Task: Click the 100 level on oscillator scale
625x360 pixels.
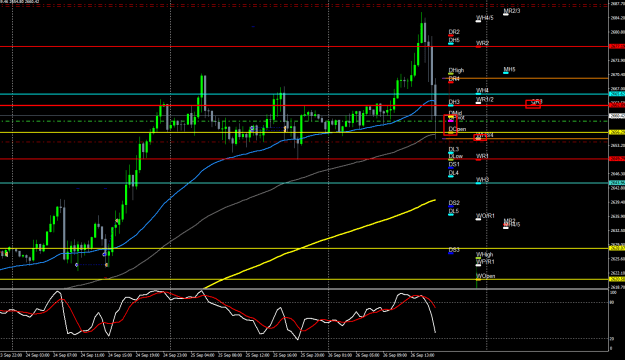Action: (x=613, y=293)
